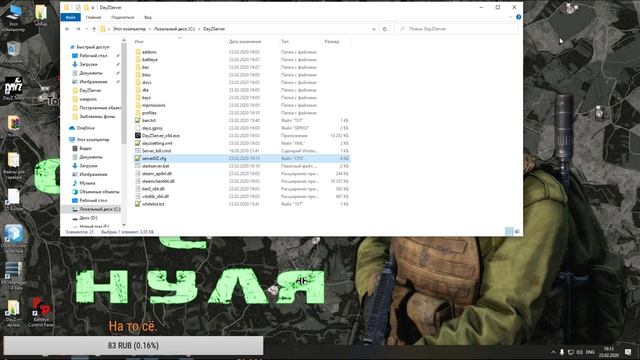Open the Battleye Control Panel desktop shortcut
This screenshot has height=360, width=640.
tap(41, 312)
